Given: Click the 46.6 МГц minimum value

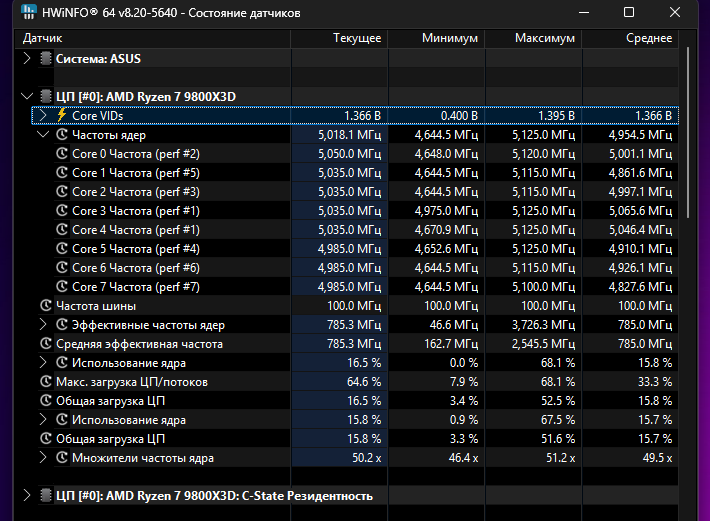Looking at the screenshot, I should 454,325.
